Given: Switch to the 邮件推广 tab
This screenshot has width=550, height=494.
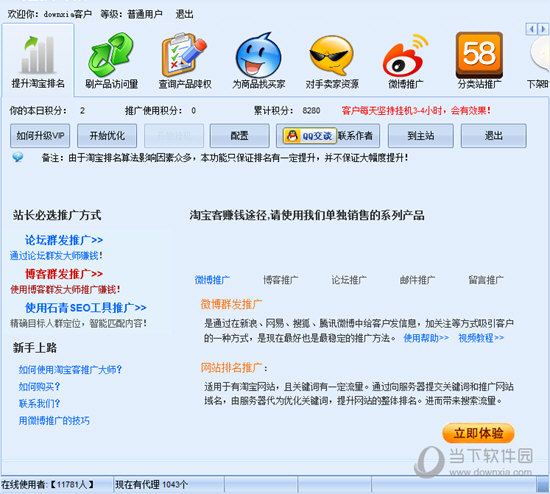Looking at the screenshot, I should point(417,280).
